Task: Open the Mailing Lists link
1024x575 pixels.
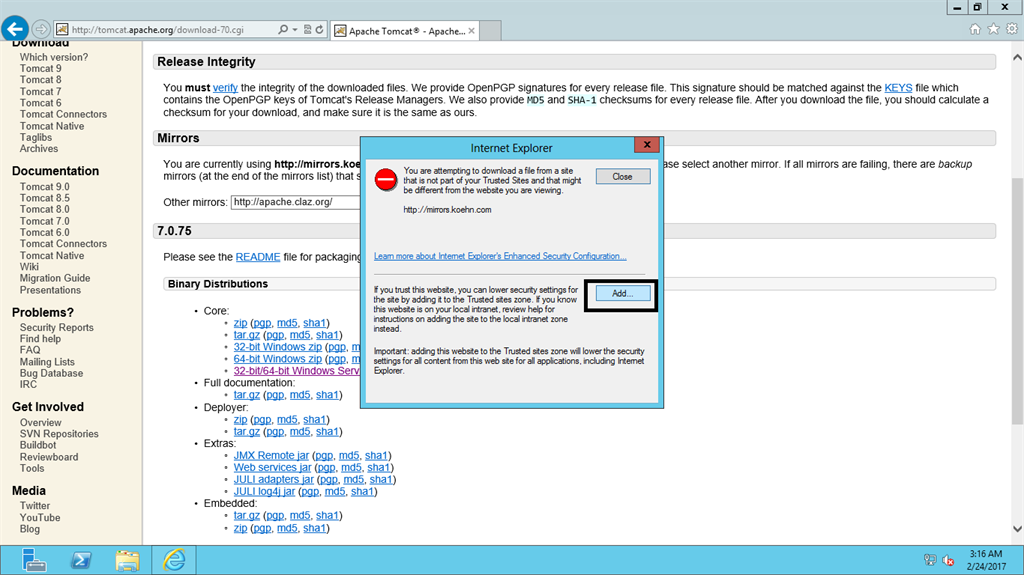Action: point(47,362)
